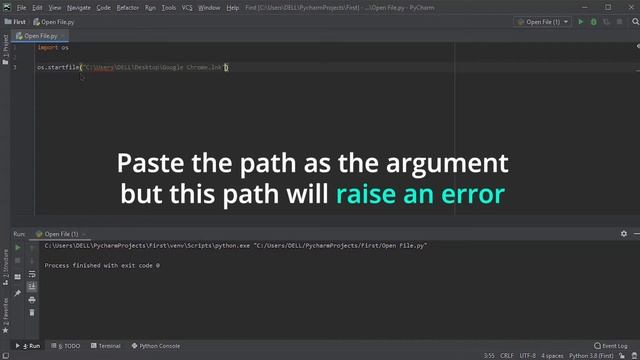This screenshot has width=640, height=360.
Task: Click the favorites star icon in left sidebar
Action: click(5, 330)
